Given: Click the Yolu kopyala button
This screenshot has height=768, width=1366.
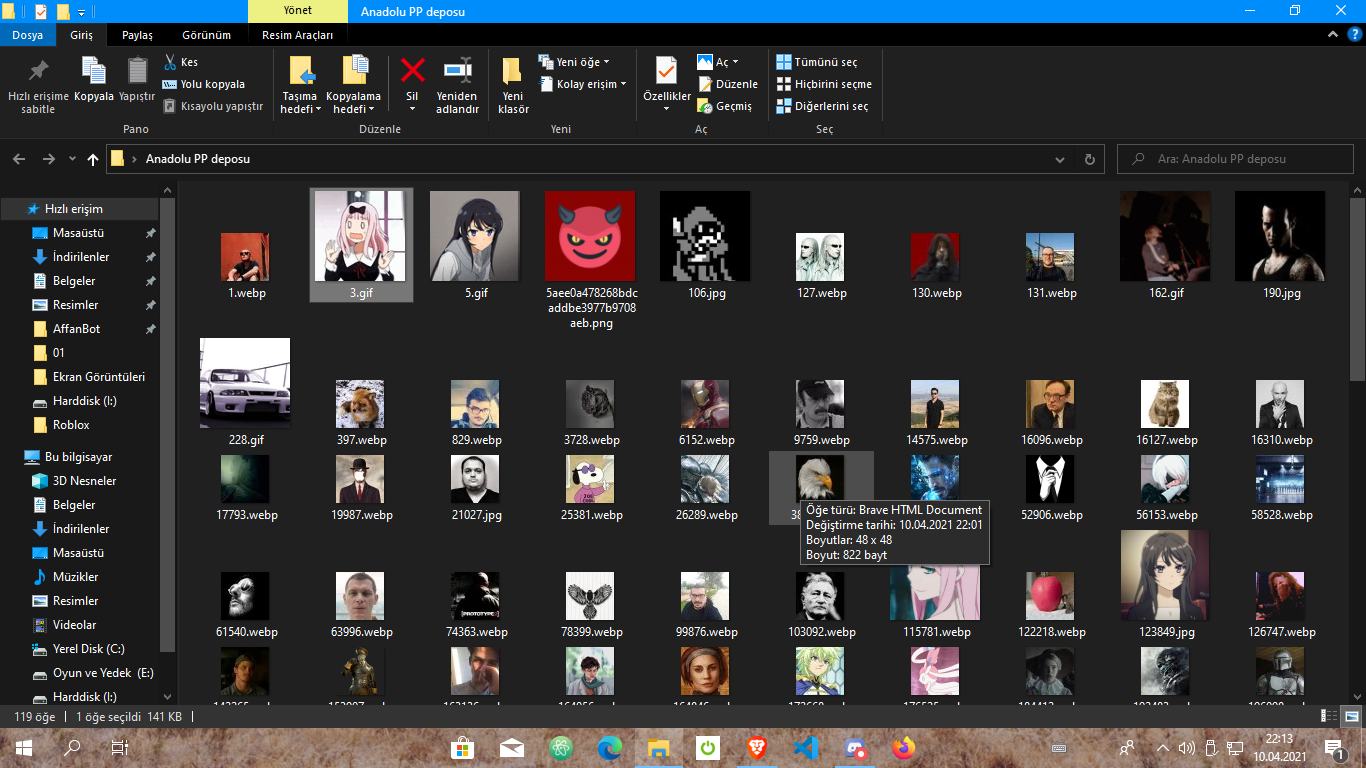Looking at the screenshot, I should (203, 84).
